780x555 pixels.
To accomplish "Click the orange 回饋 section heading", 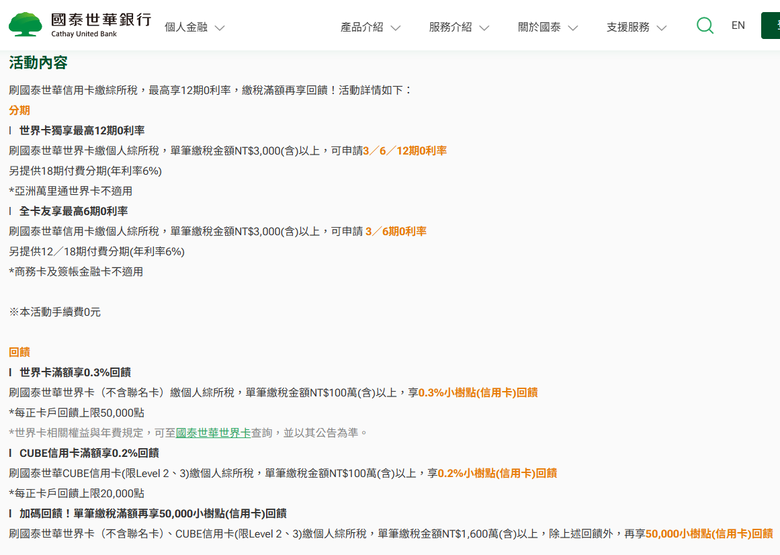I will click(19, 352).
